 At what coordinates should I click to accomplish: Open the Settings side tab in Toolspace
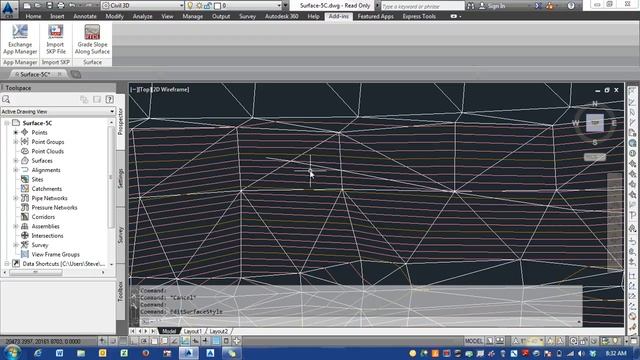[120, 178]
